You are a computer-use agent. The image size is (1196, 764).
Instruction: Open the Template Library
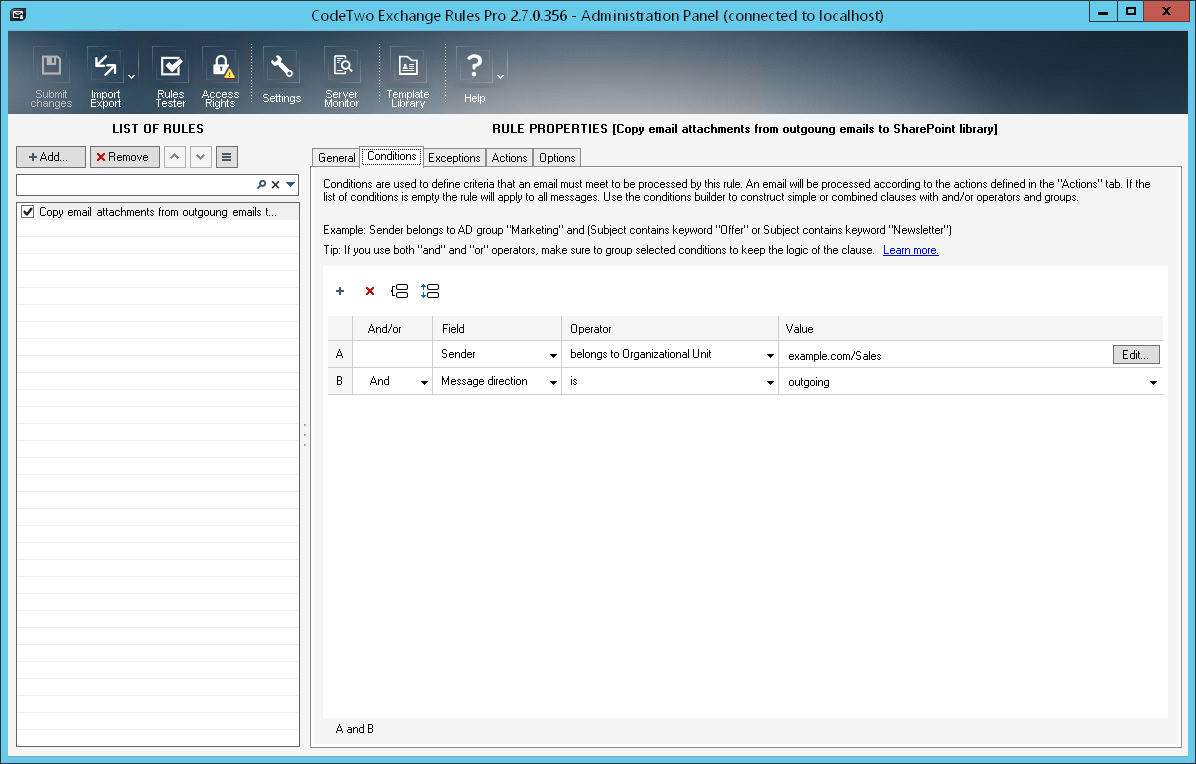point(408,77)
